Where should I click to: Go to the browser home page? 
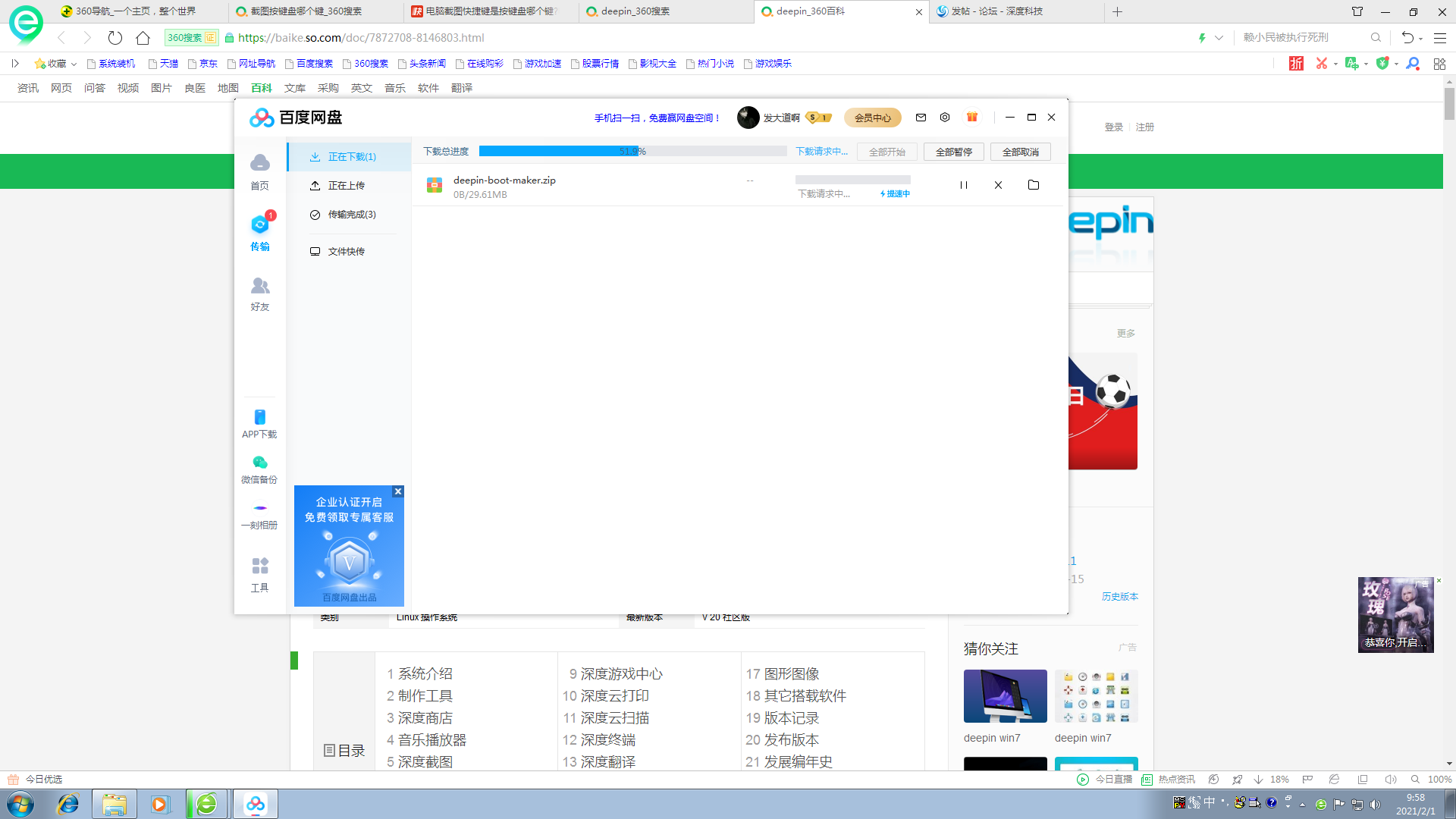(143, 38)
